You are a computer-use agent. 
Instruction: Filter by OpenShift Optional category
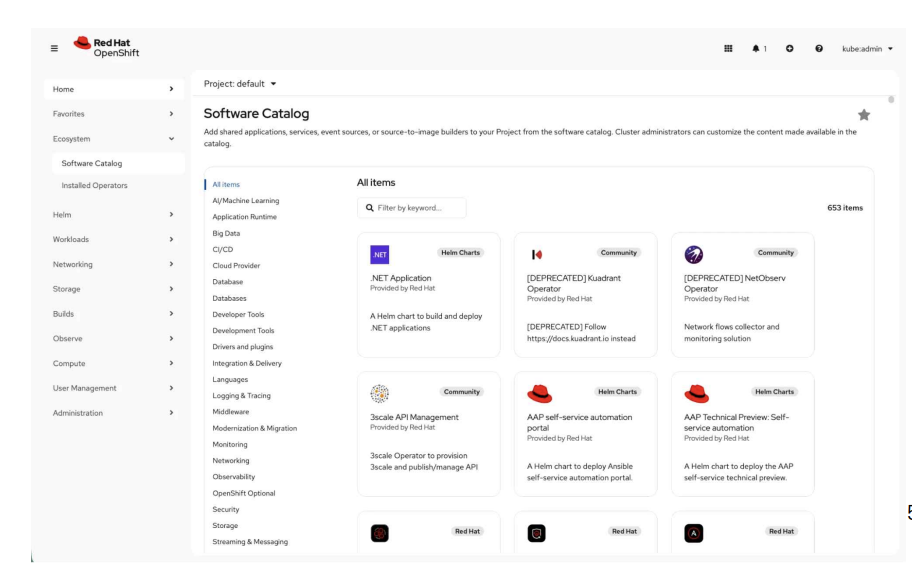[244, 493]
